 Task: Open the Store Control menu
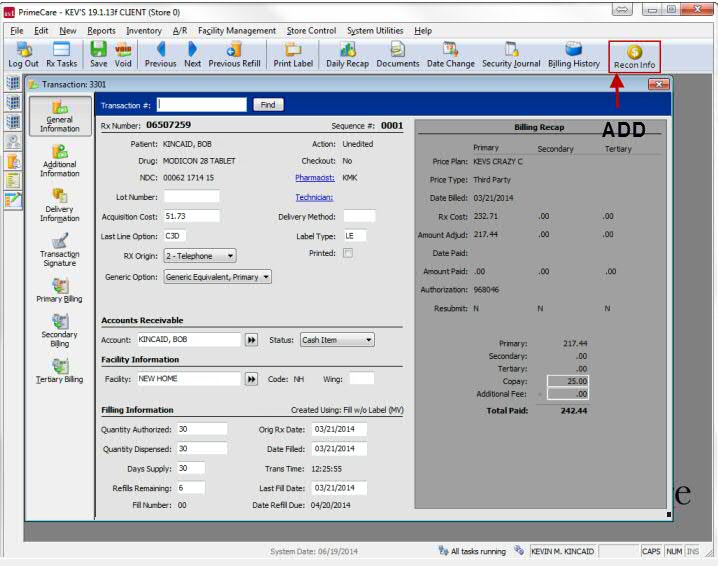click(311, 31)
